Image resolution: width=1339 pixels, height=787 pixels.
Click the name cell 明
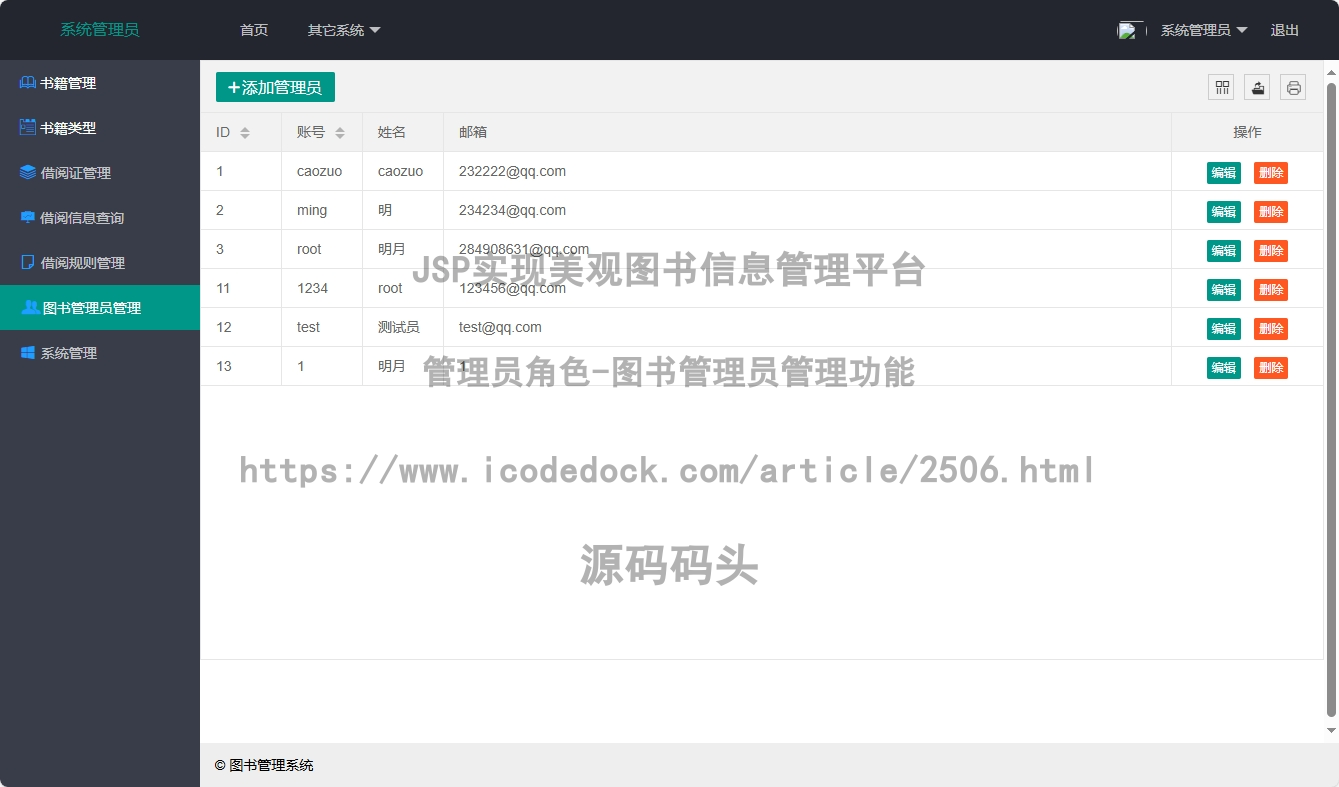point(403,210)
